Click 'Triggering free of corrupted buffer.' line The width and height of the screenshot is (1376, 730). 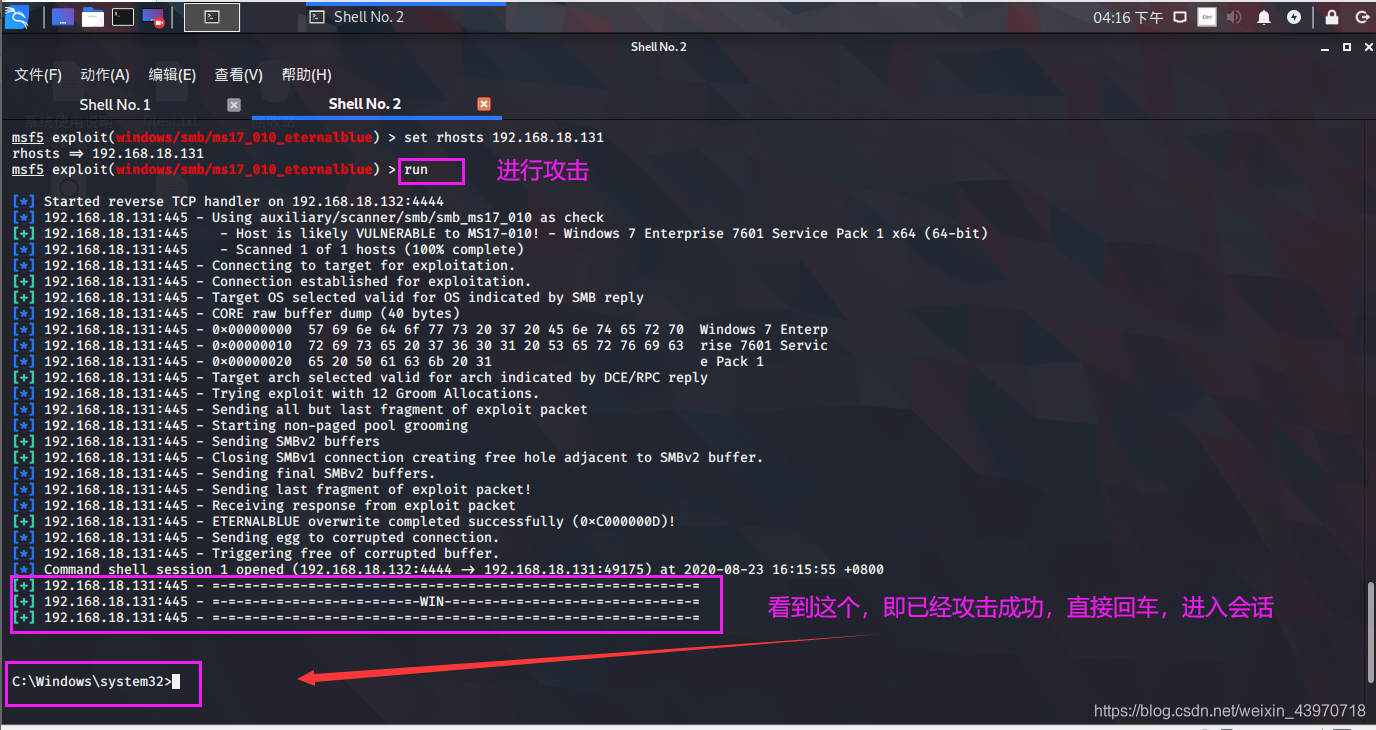tap(356, 553)
